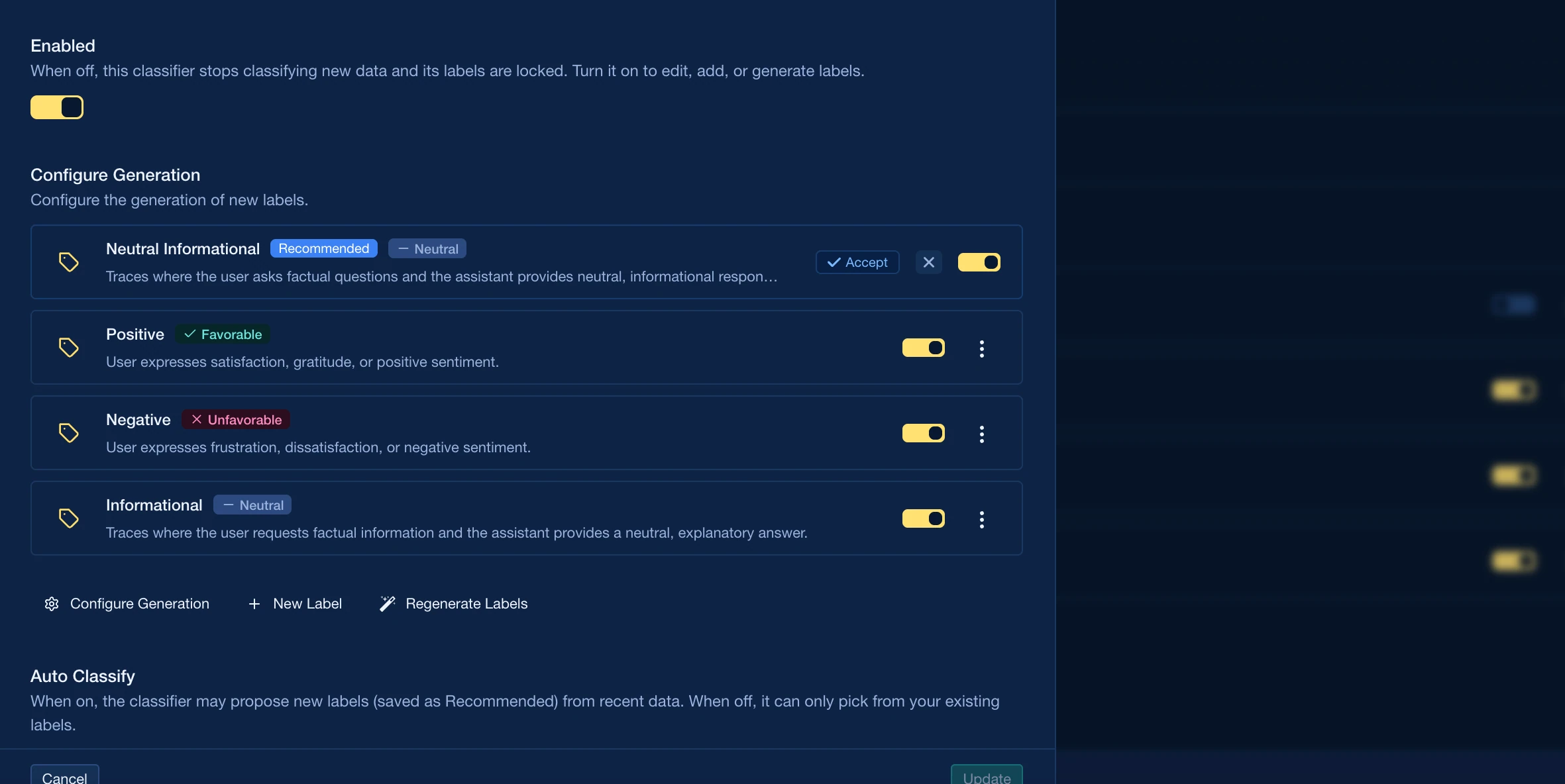The image size is (1565, 784).
Task: Open the Negative label's more options menu
Action: (982, 434)
